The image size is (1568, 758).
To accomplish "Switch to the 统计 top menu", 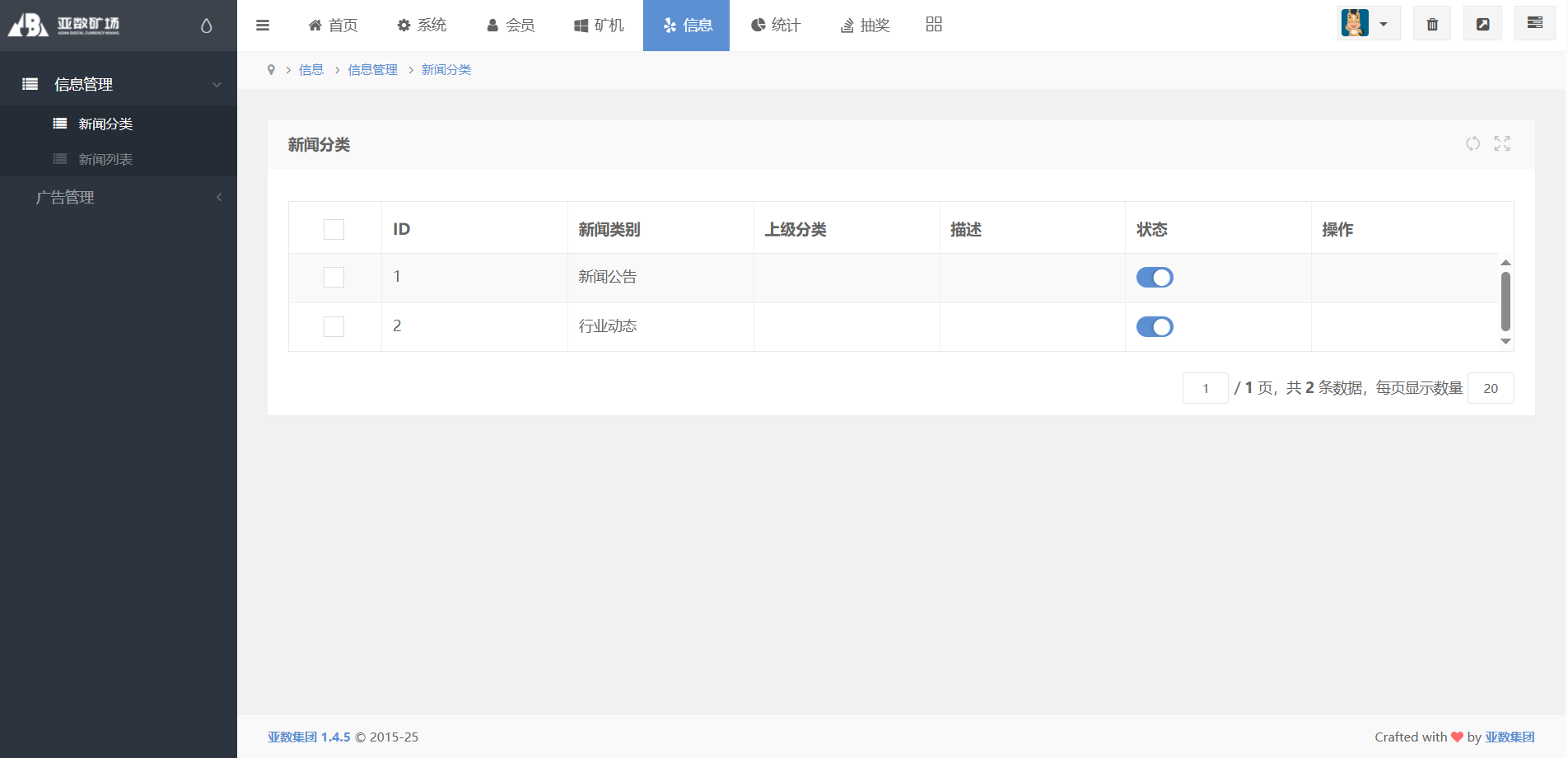I will pyautogui.click(x=776, y=26).
